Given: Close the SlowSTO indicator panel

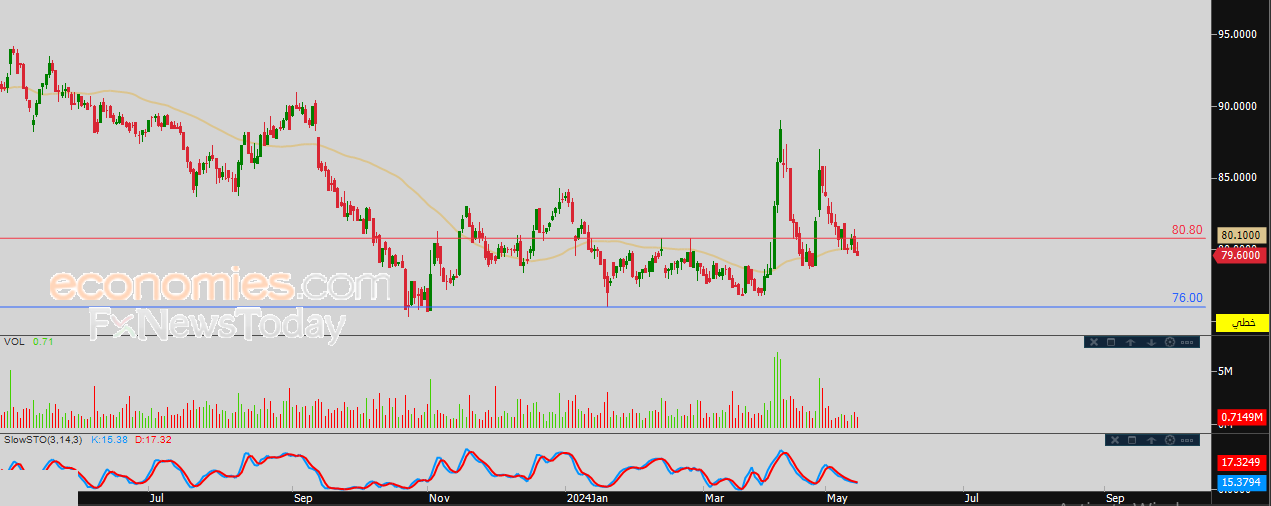Looking at the screenshot, I should [1115, 440].
